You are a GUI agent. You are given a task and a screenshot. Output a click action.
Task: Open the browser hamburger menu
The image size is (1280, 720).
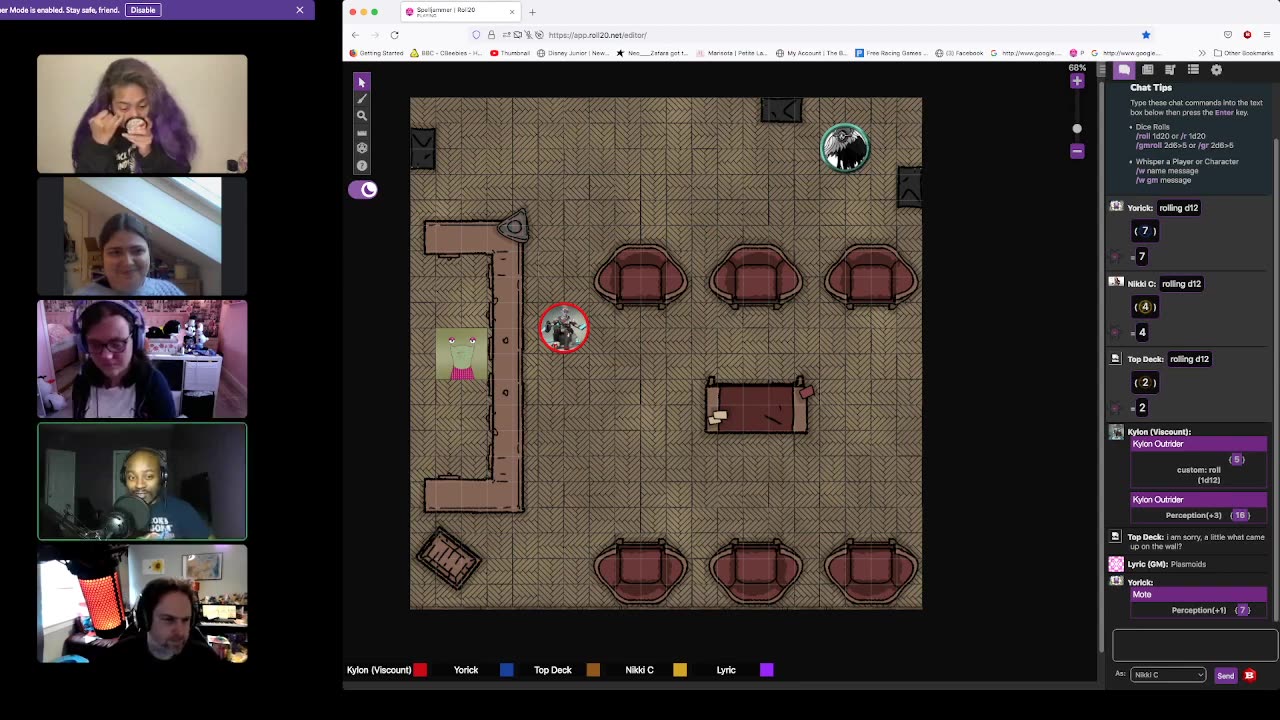point(1267,35)
